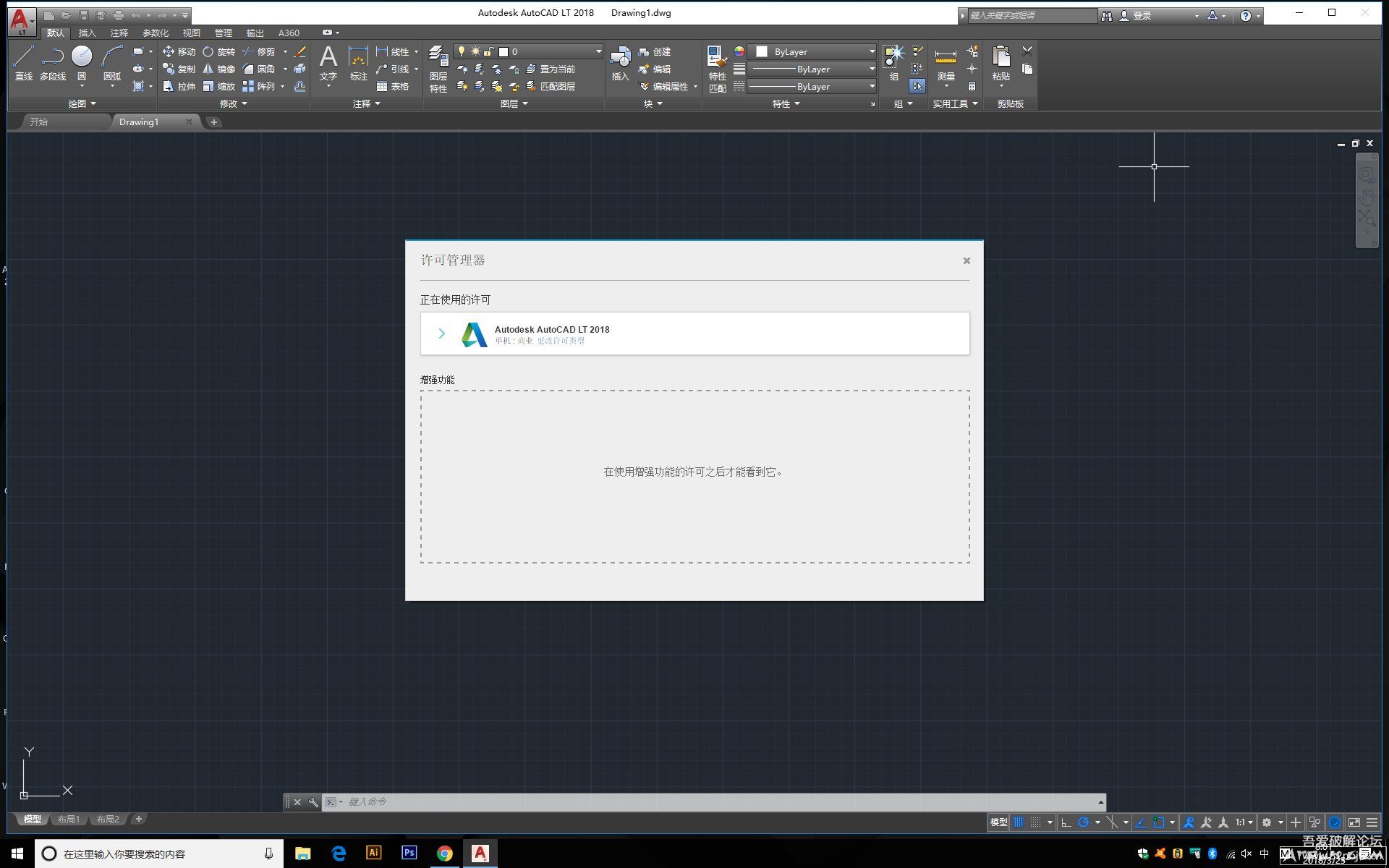Toggle grid display in status bar
1389x868 pixels.
(1019, 822)
